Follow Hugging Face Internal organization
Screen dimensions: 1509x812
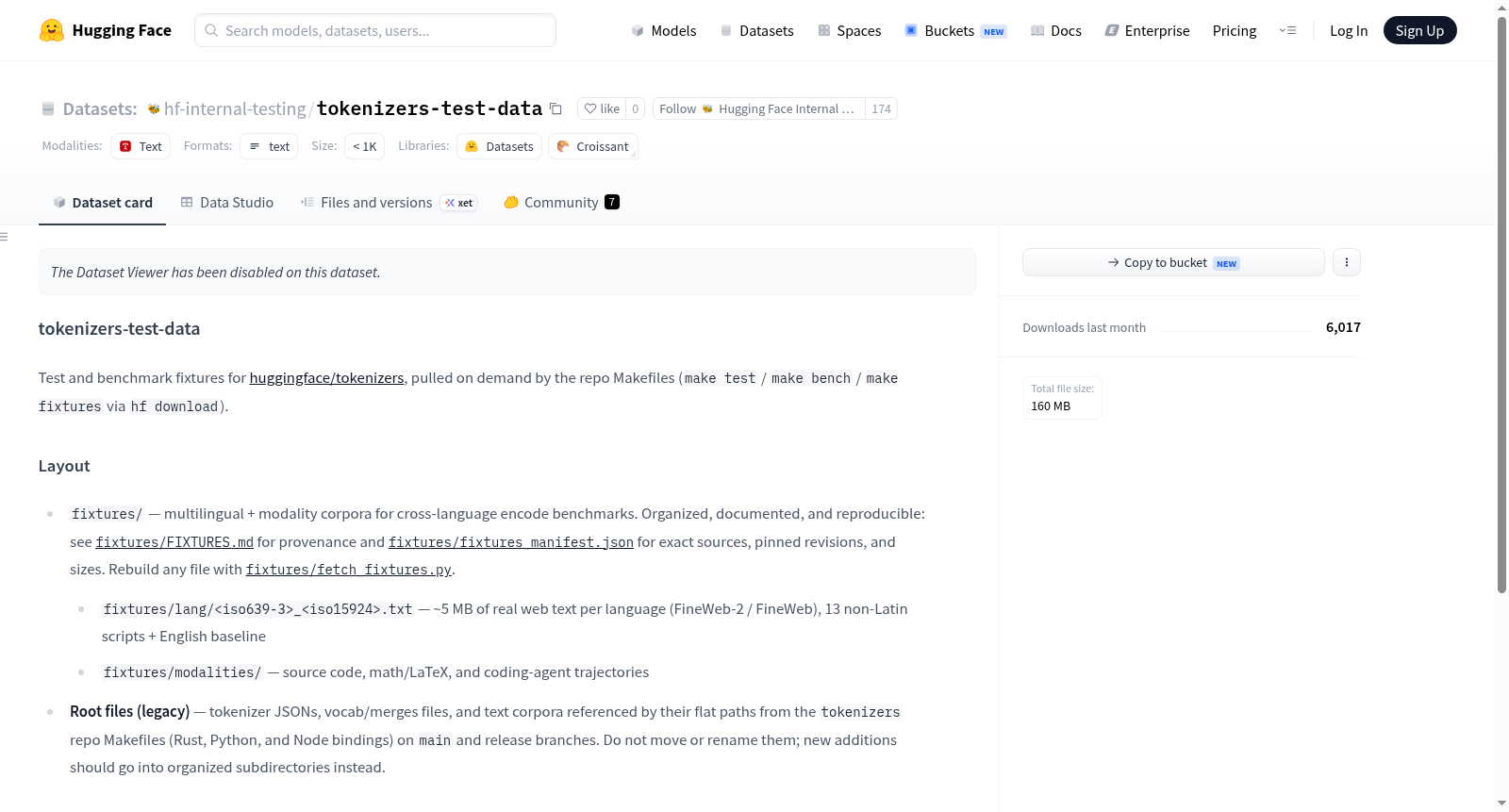(x=758, y=108)
